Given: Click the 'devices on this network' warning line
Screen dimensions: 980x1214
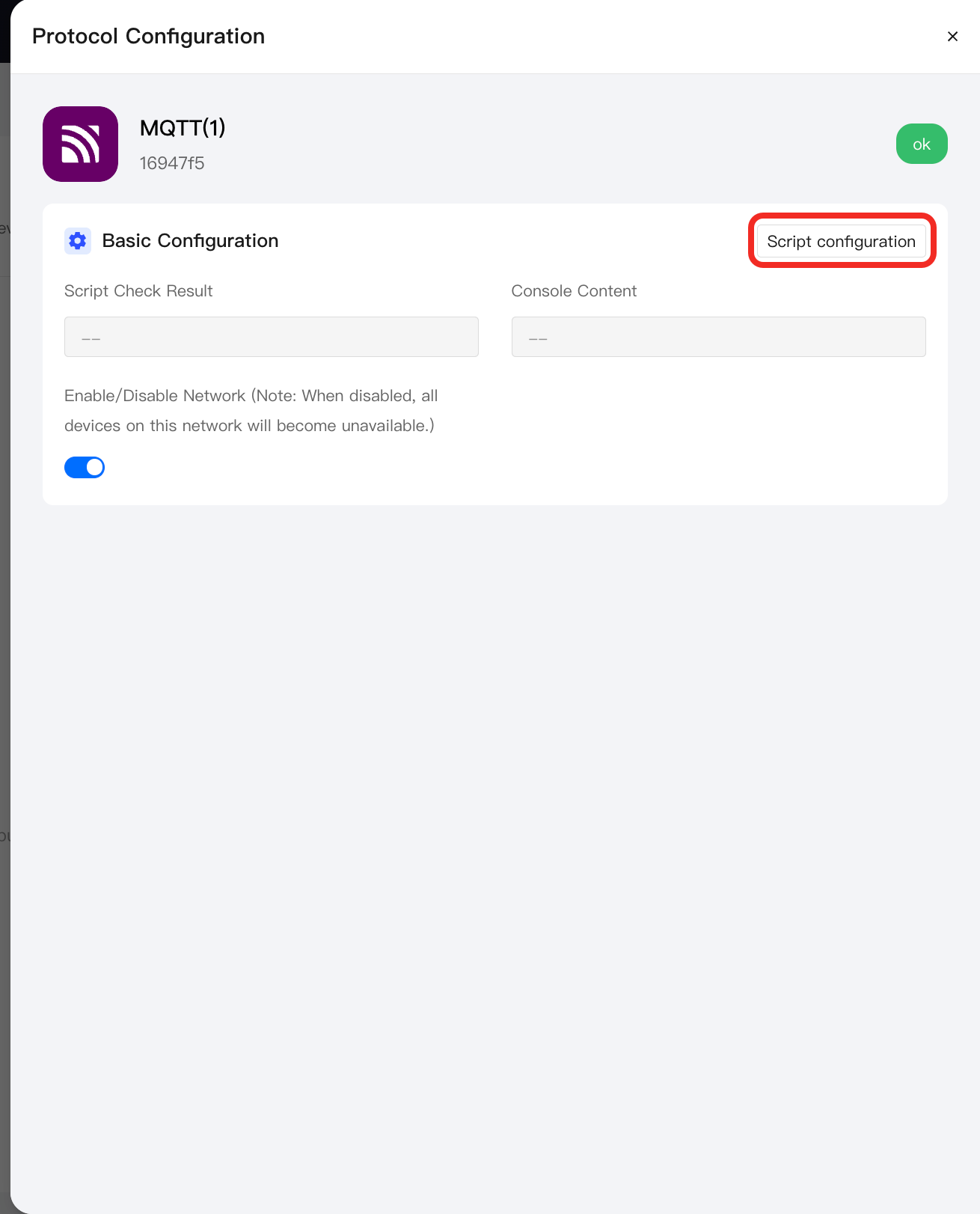Looking at the screenshot, I should [x=249, y=426].
